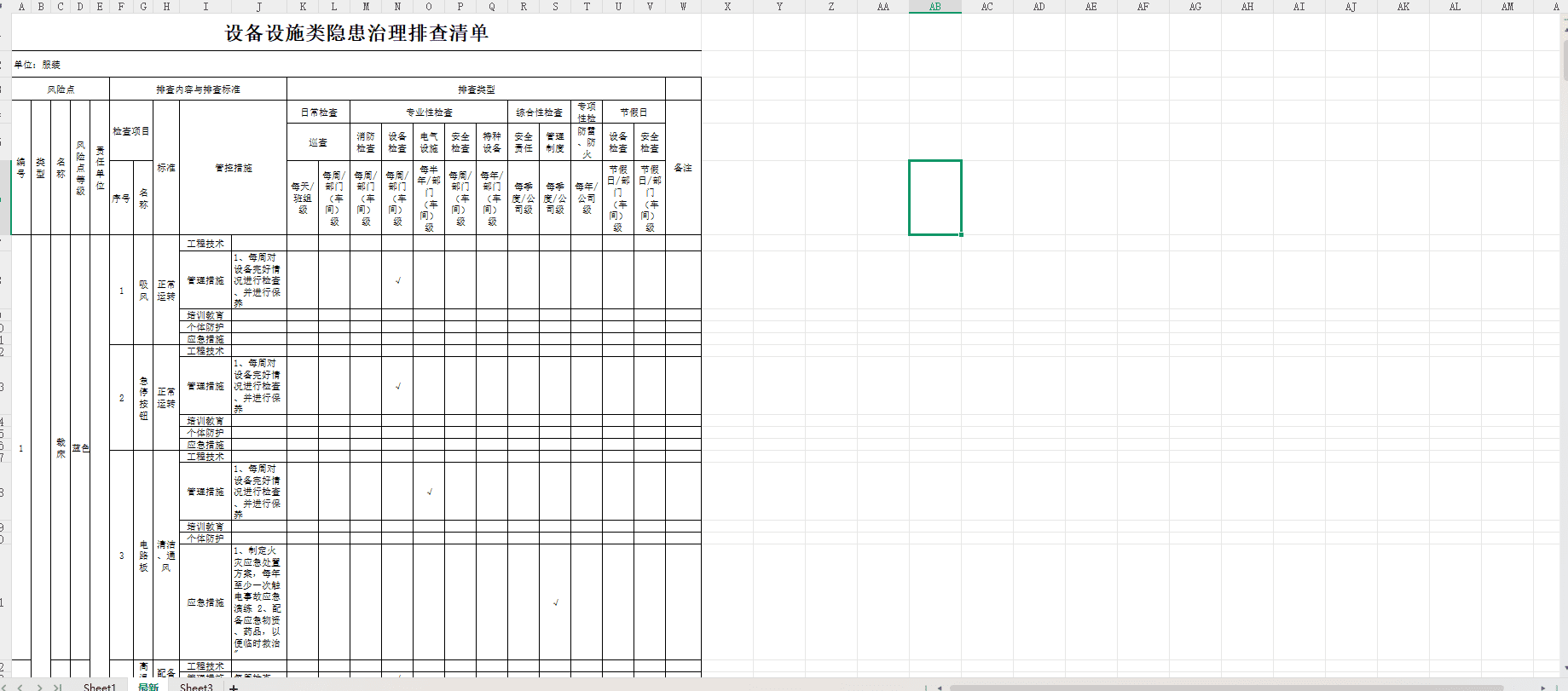1568x691 pixels.
Task: Click the horizontal scrollbar right arrow
Action: [x=1542, y=688]
